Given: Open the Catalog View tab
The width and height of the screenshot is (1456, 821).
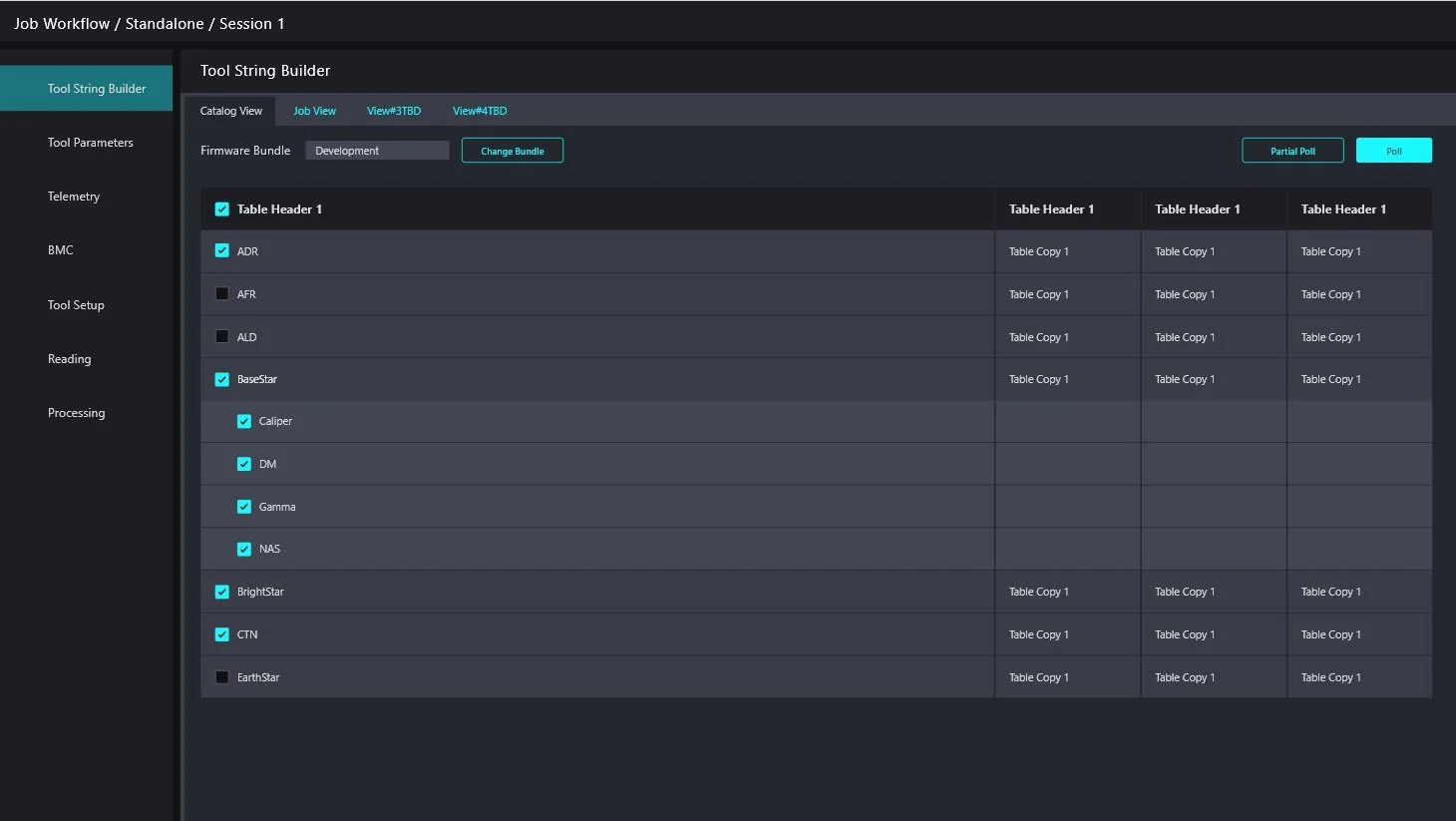Looking at the screenshot, I should click(x=231, y=111).
